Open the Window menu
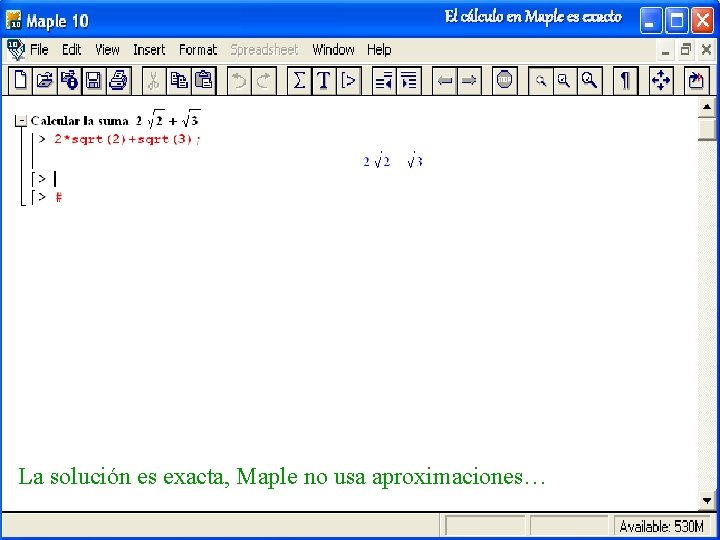 (x=333, y=50)
